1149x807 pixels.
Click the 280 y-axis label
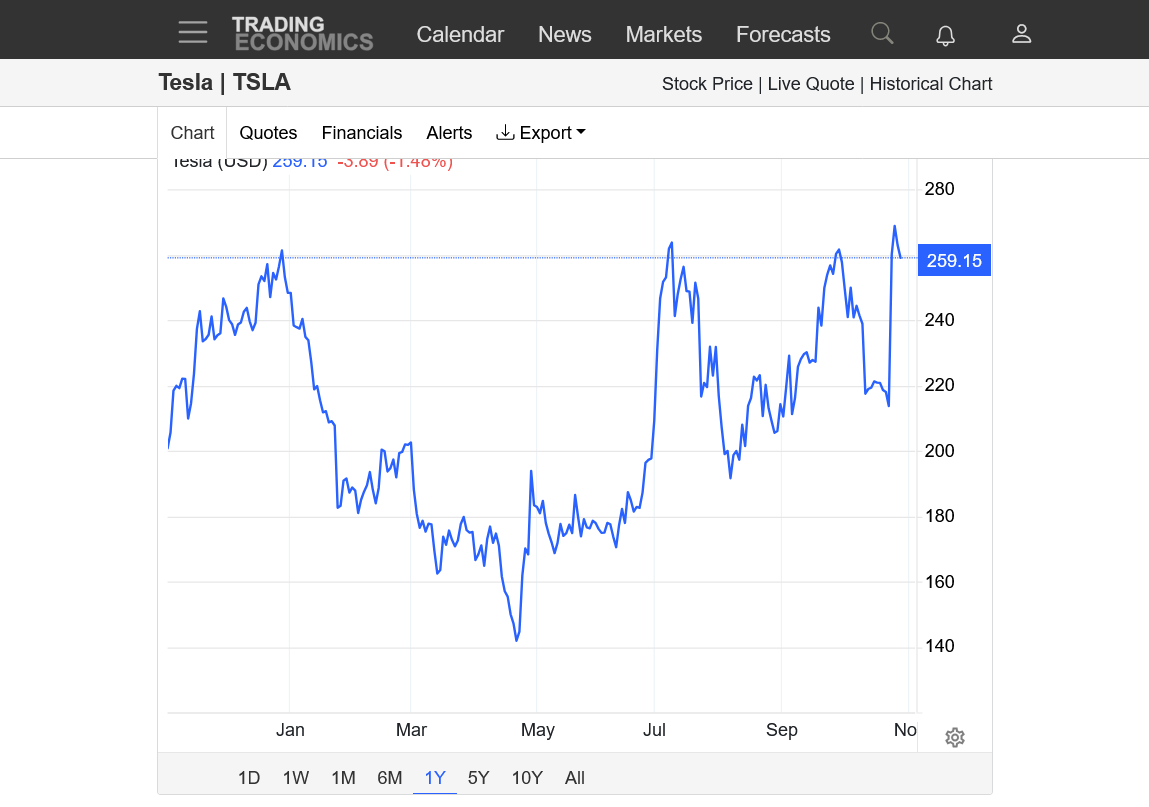939,189
